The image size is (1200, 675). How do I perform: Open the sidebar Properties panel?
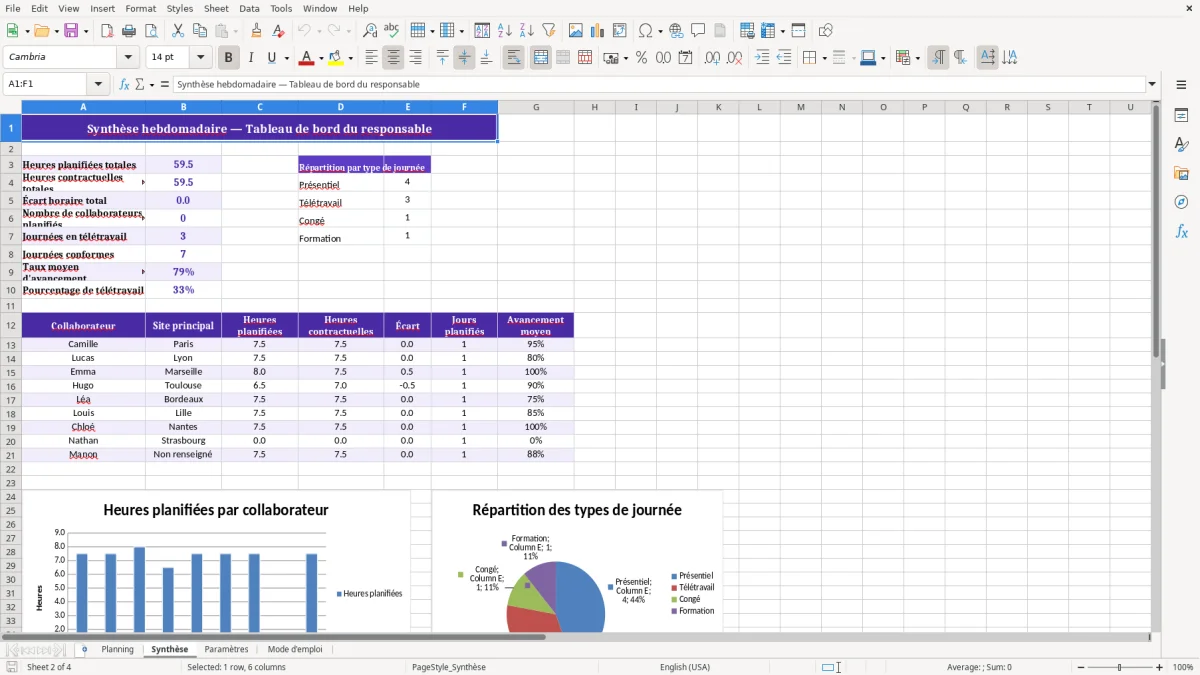click(1181, 116)
